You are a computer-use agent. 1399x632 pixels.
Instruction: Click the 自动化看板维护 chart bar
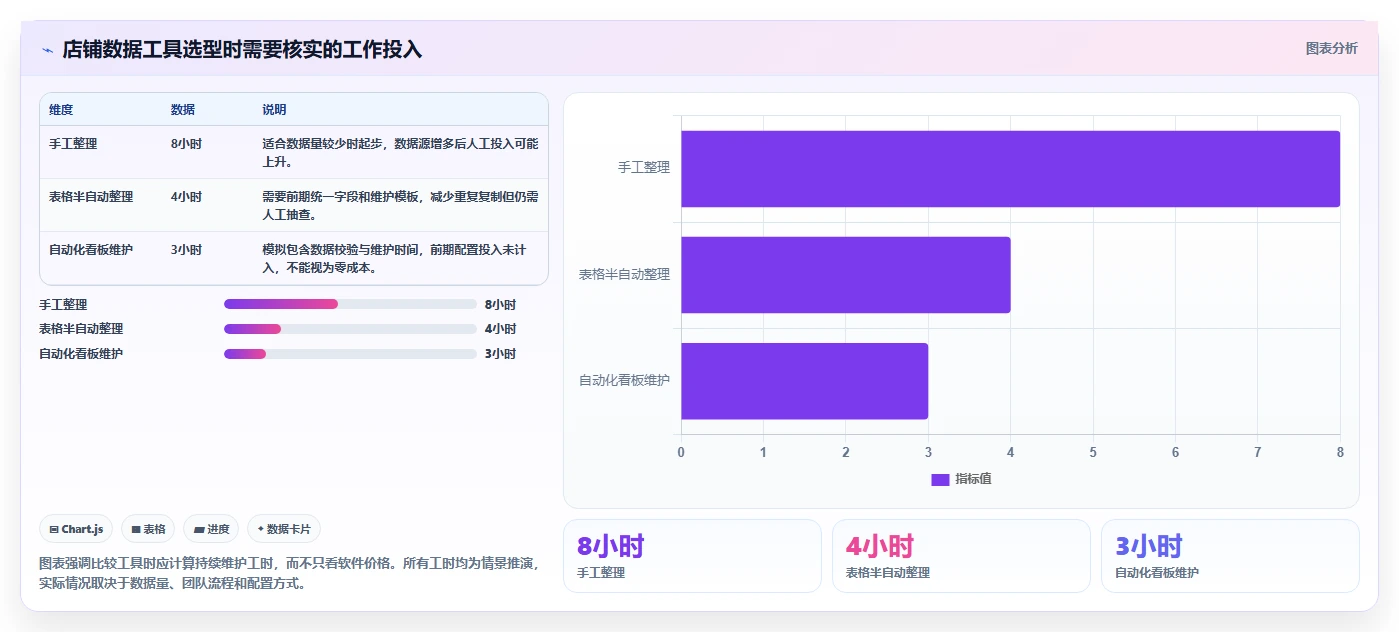click(805, 381)
